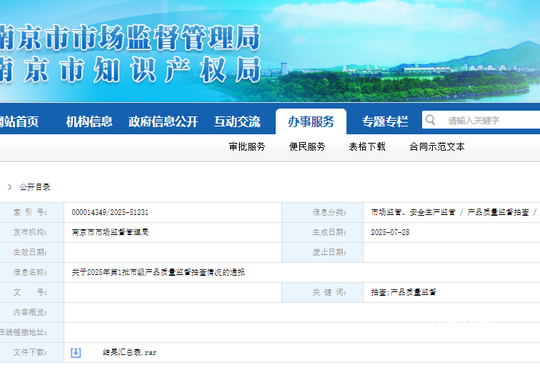Open the 机构信息 menu

pos(89,122)
